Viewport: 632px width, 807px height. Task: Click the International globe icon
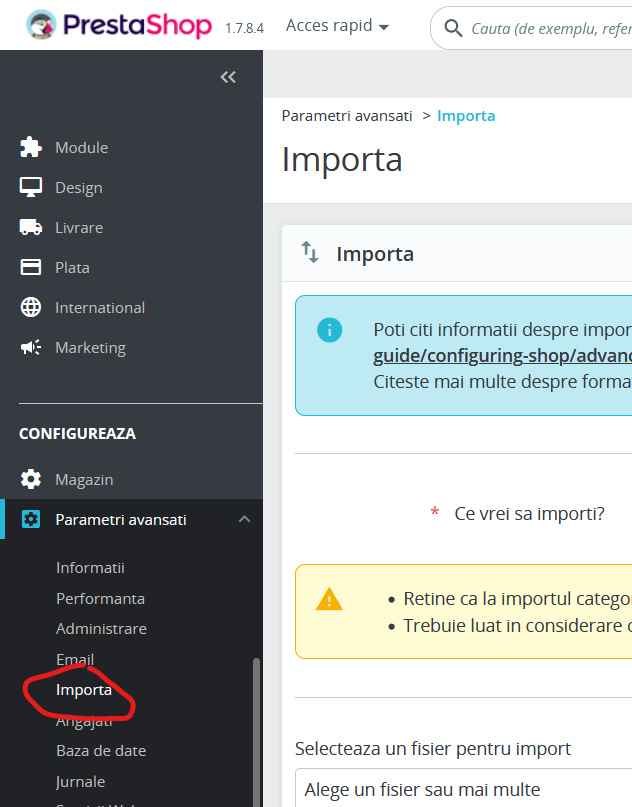[x=31, y=307]
